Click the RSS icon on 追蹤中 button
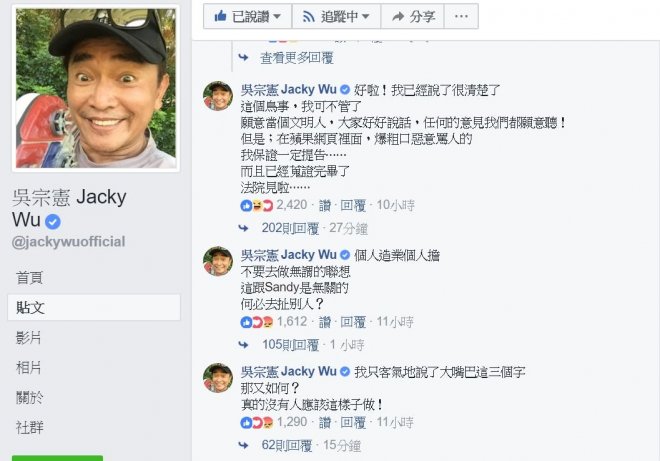The height and width of the screenshot is (461, 660). (x=309, y=16)
